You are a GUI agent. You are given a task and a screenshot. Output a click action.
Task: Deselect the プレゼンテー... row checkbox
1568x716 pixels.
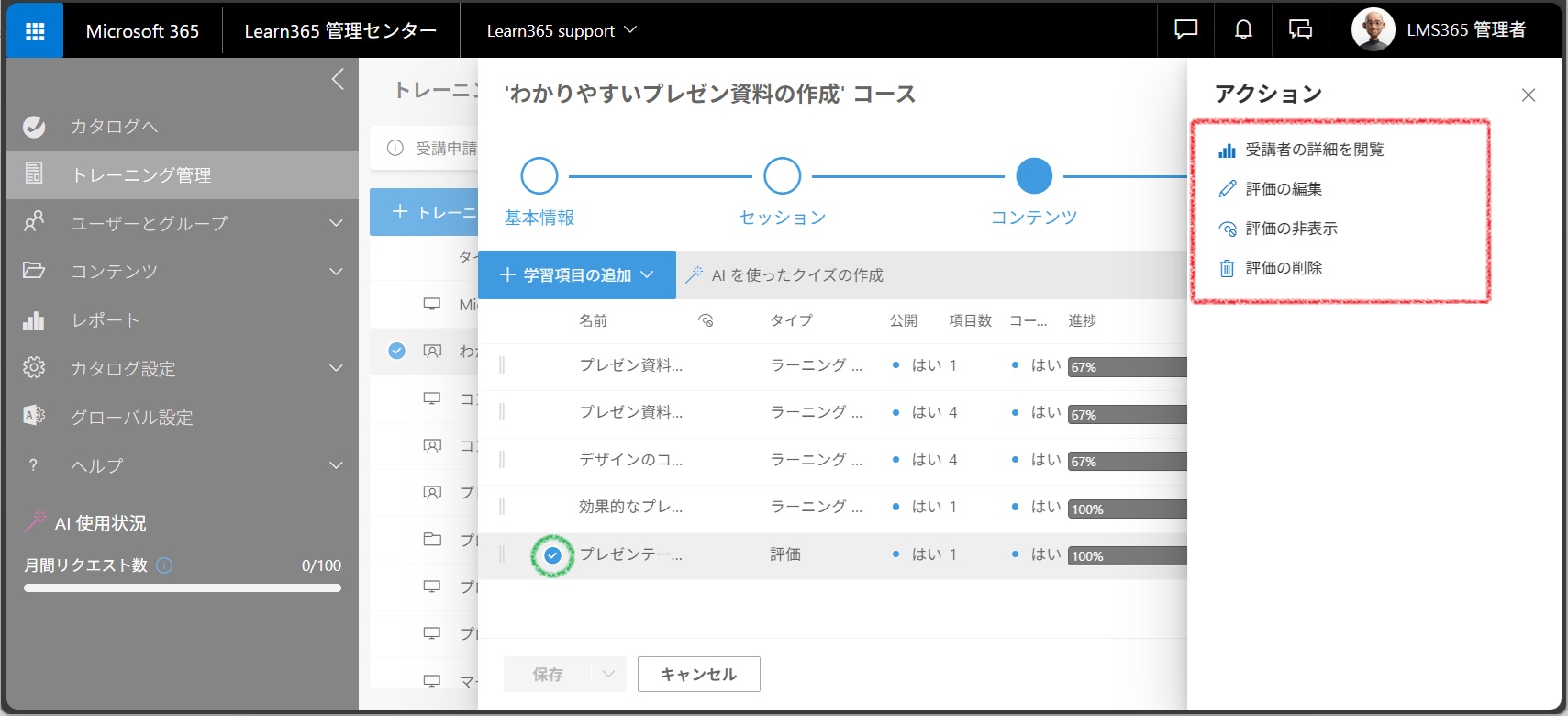(552, 554)
